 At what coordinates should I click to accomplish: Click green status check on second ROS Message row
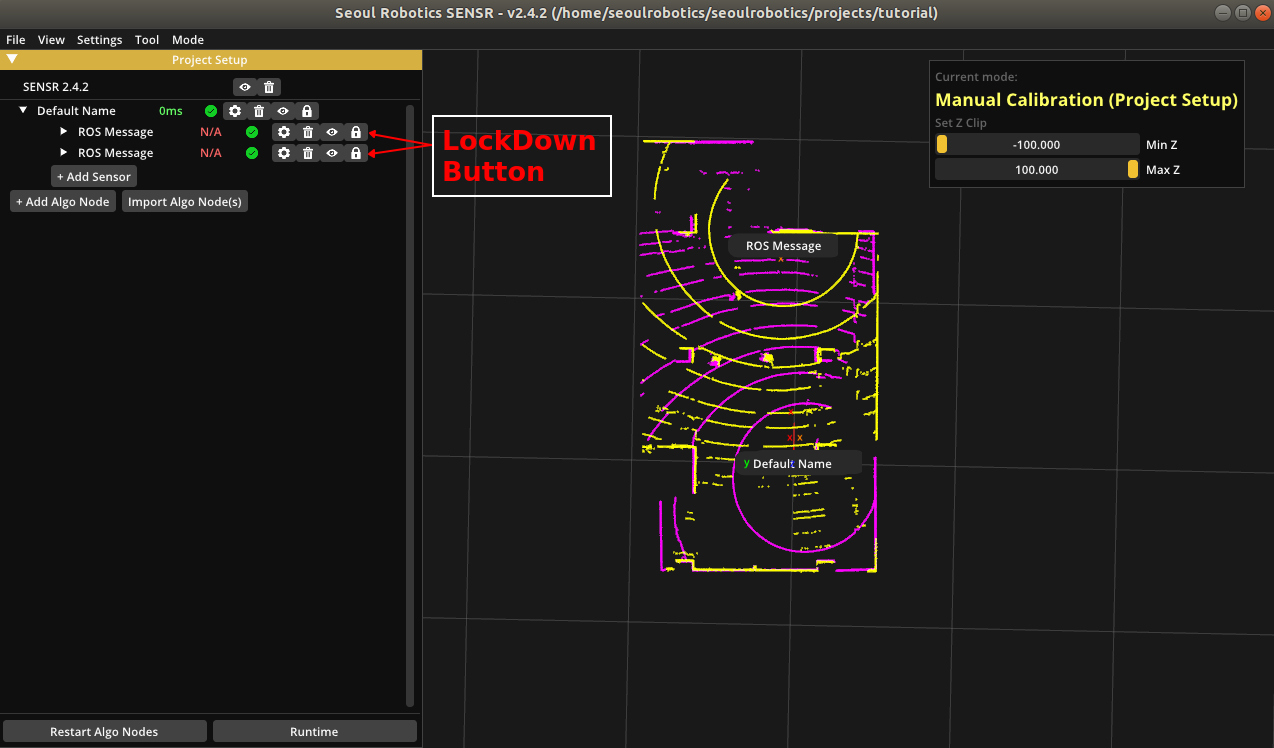point(252,153)
